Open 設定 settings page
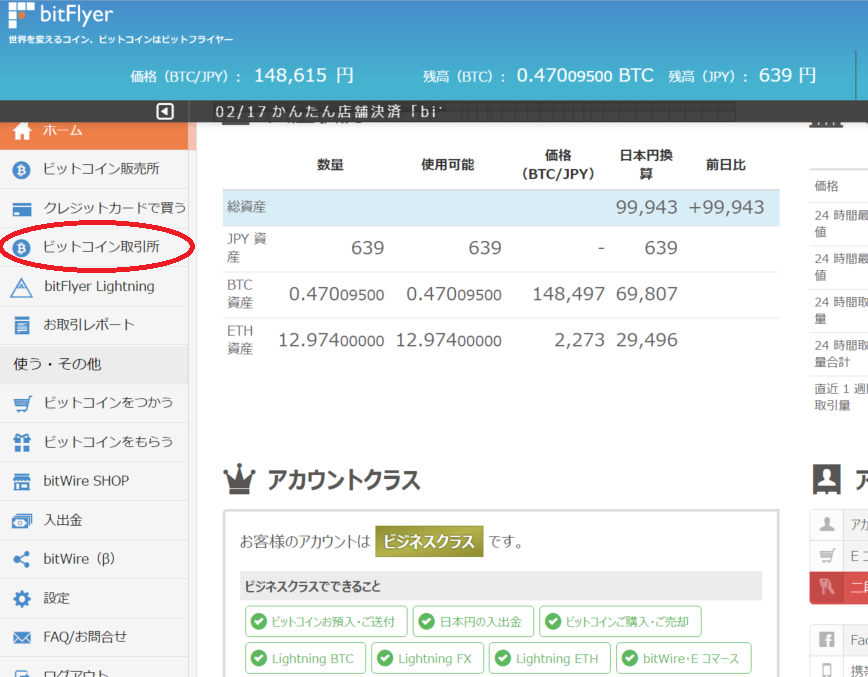868x677 pixels. click(x=94, y=598)
